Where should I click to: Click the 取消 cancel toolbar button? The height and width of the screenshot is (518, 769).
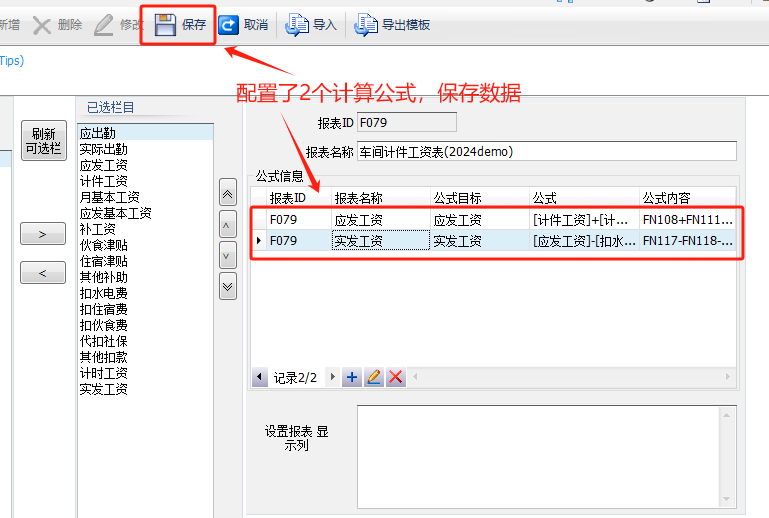[243, 25]
